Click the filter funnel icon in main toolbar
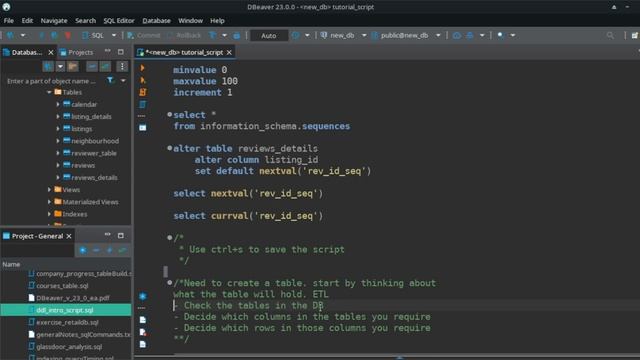Image resolution: width=640 pixels, height=360 pixels. [x=213, y=36]
